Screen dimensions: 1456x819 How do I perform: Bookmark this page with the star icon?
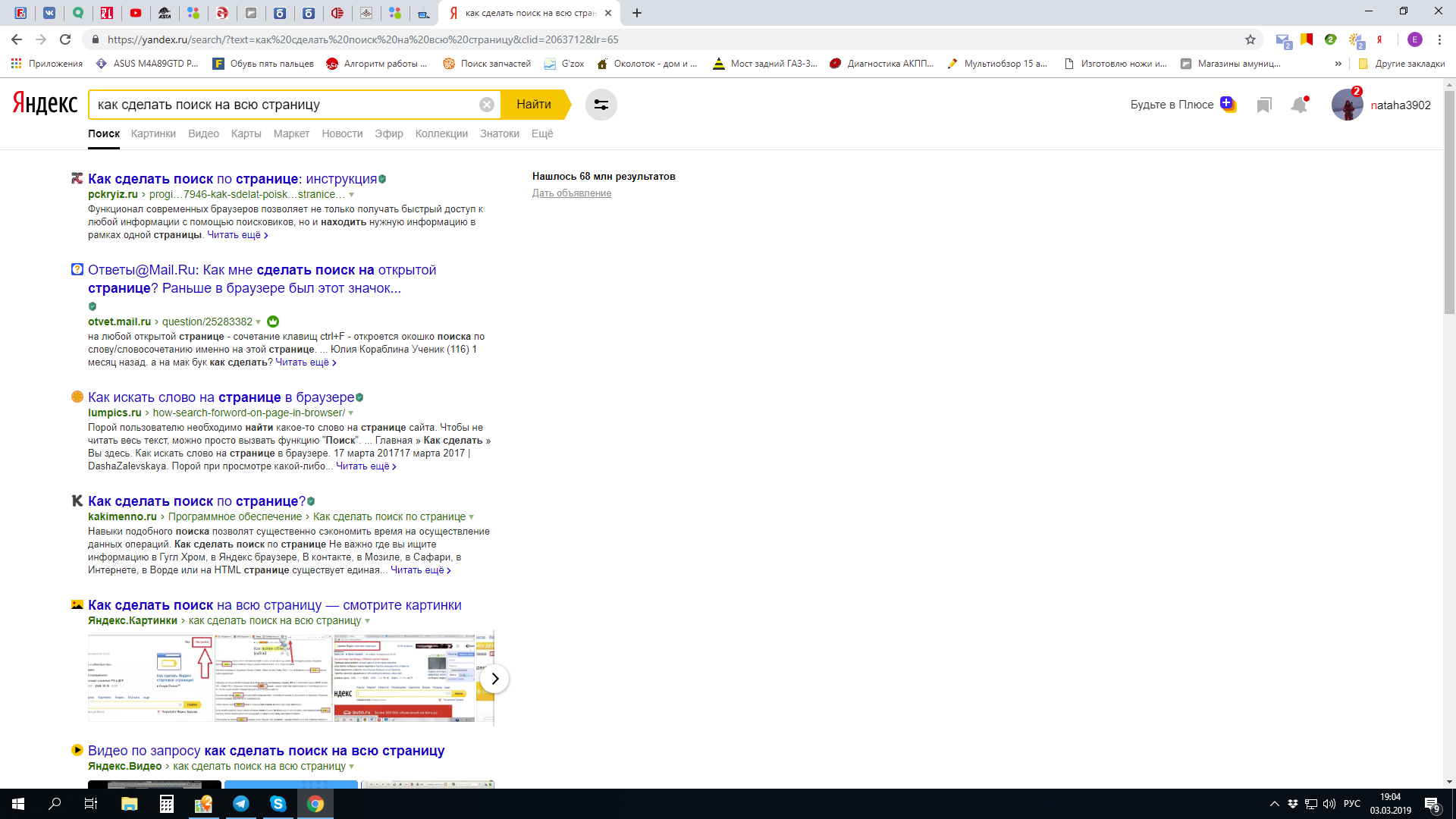pyautogui.click(x=1250, y=39)
